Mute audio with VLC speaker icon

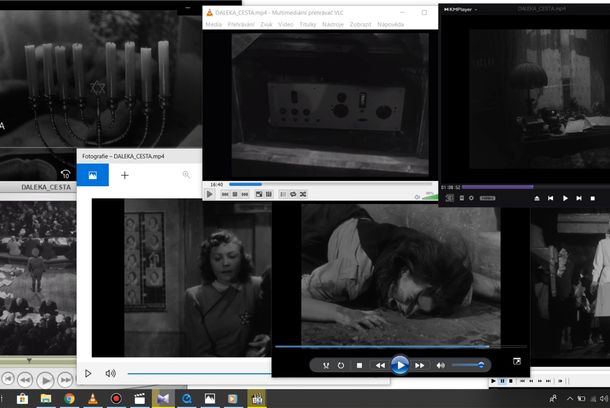[417, 197]
